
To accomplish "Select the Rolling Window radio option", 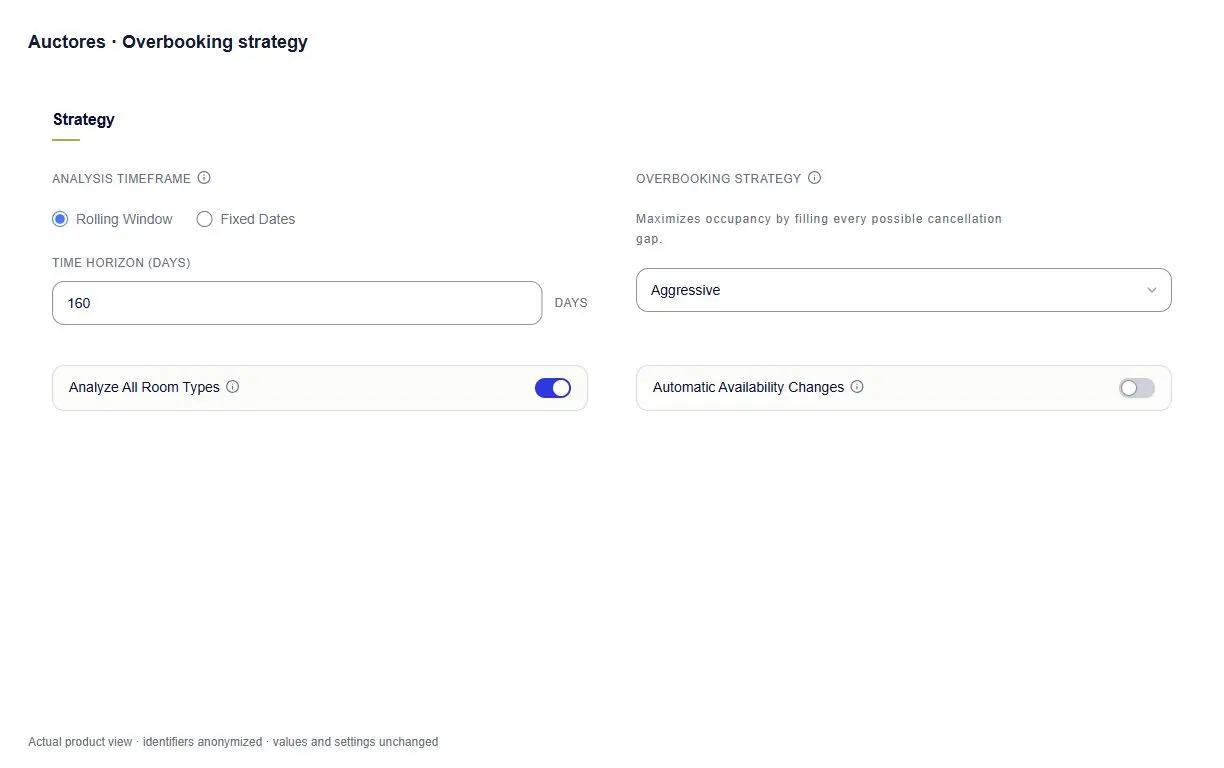I will (x=60, y=219).
